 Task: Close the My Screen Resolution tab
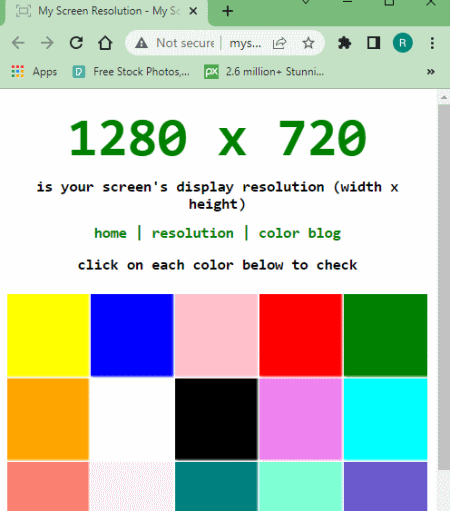(x=193, y=11)
